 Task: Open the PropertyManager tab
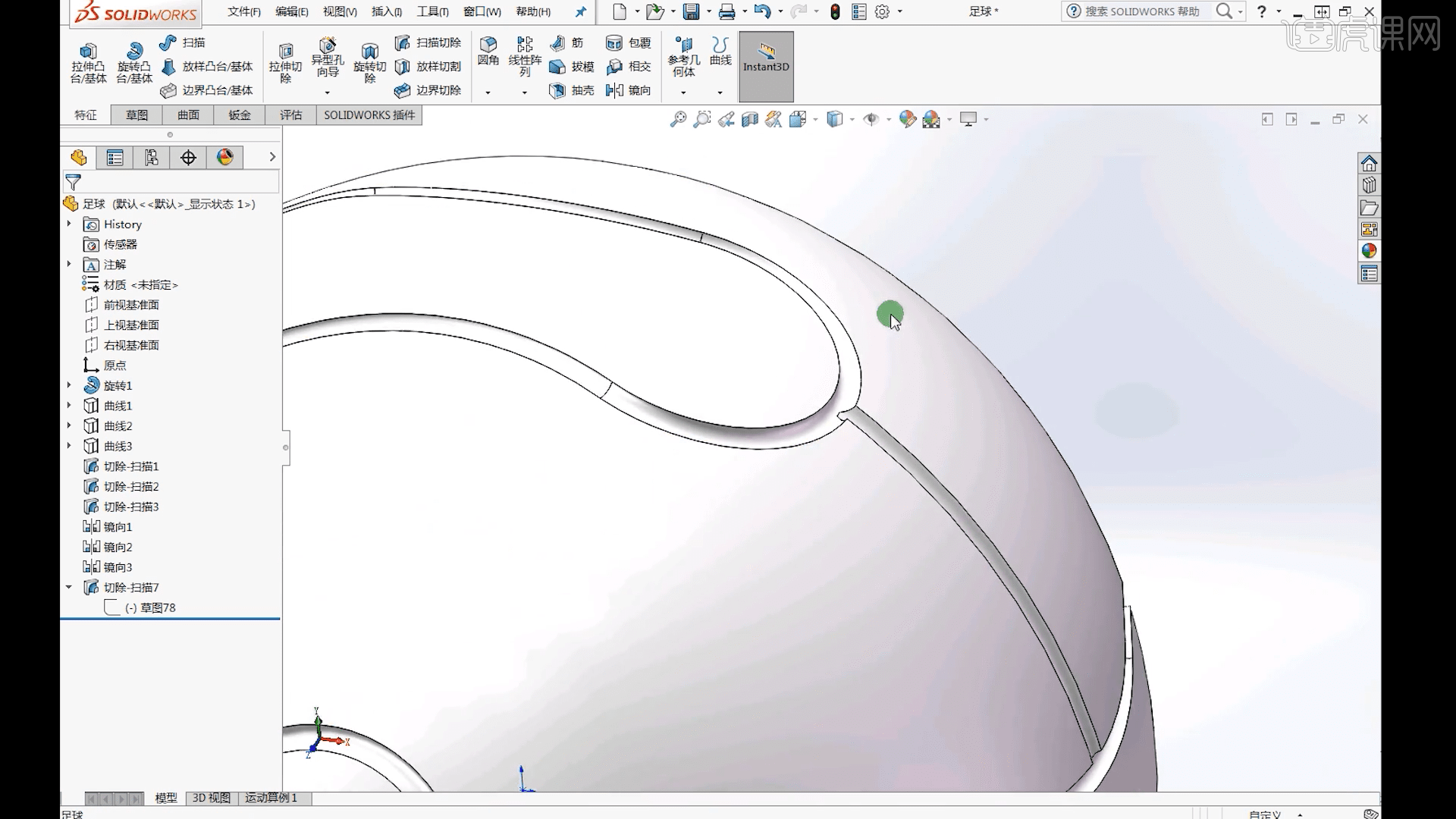tap(115, 157)
